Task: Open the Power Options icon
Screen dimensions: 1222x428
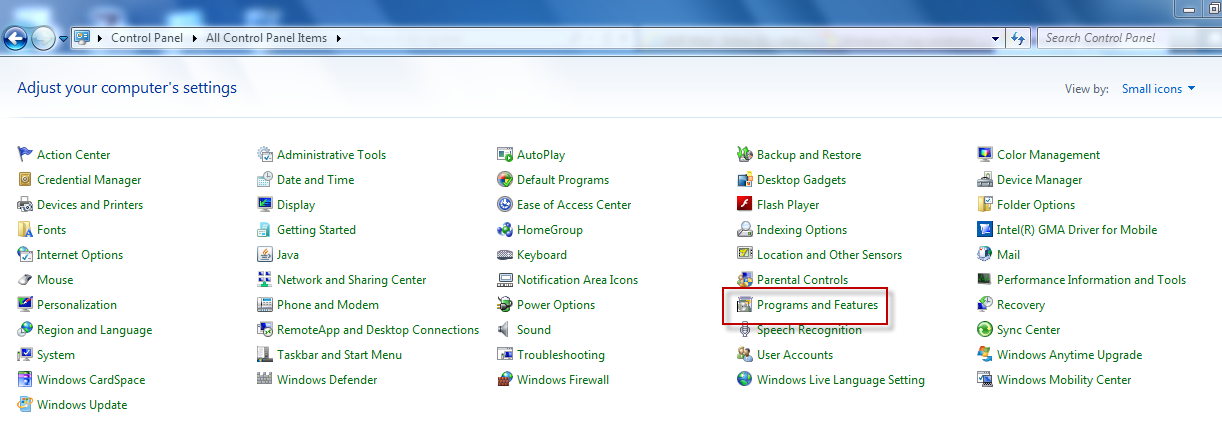Action: [x=505, y=304]
